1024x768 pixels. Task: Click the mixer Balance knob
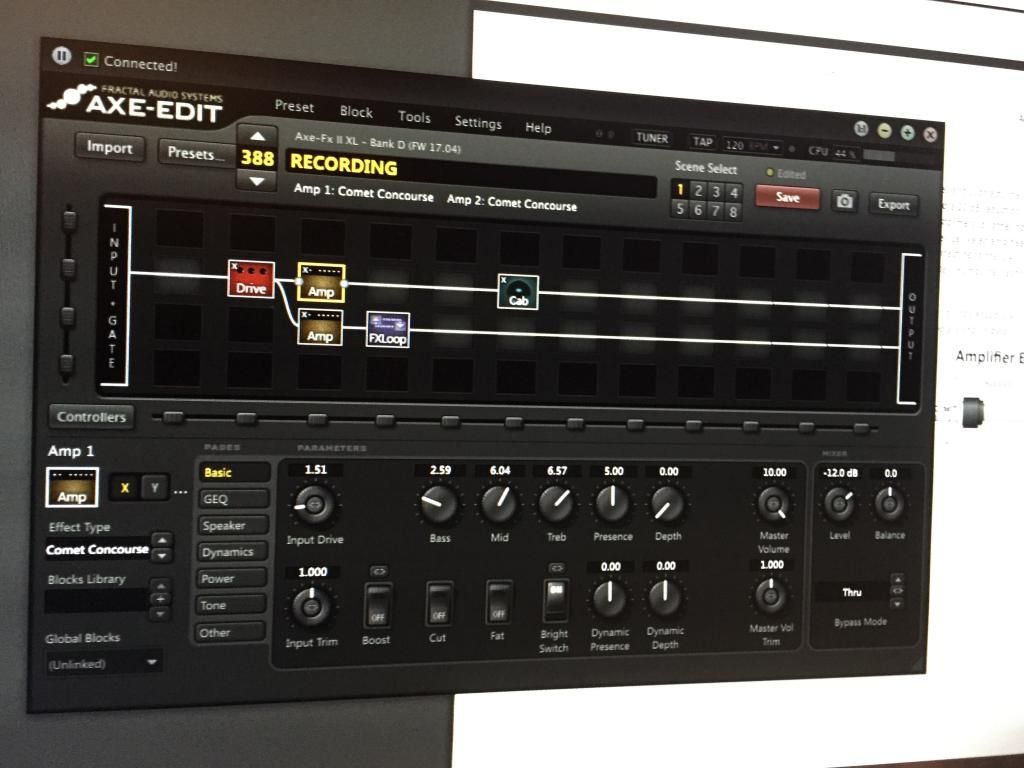(889, 504)
